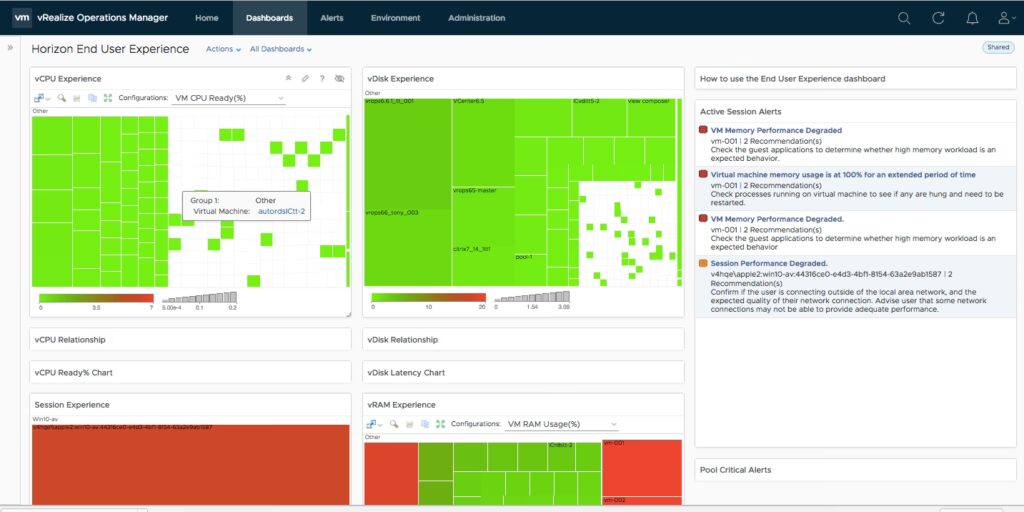This screenshot has height=512, width=1024.
Task: Open the Actions dropdown menu
Action: [223, 49]
